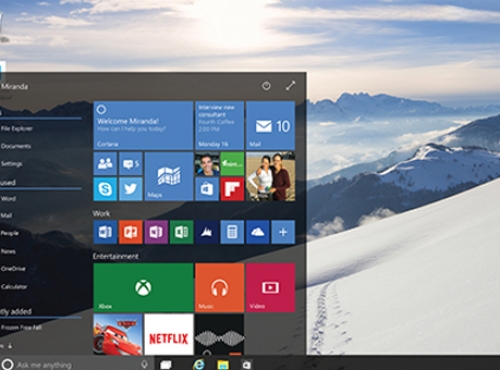Screen dimensions: 500x370
Task: Open the Twitter tile
Action: [131, 189]
